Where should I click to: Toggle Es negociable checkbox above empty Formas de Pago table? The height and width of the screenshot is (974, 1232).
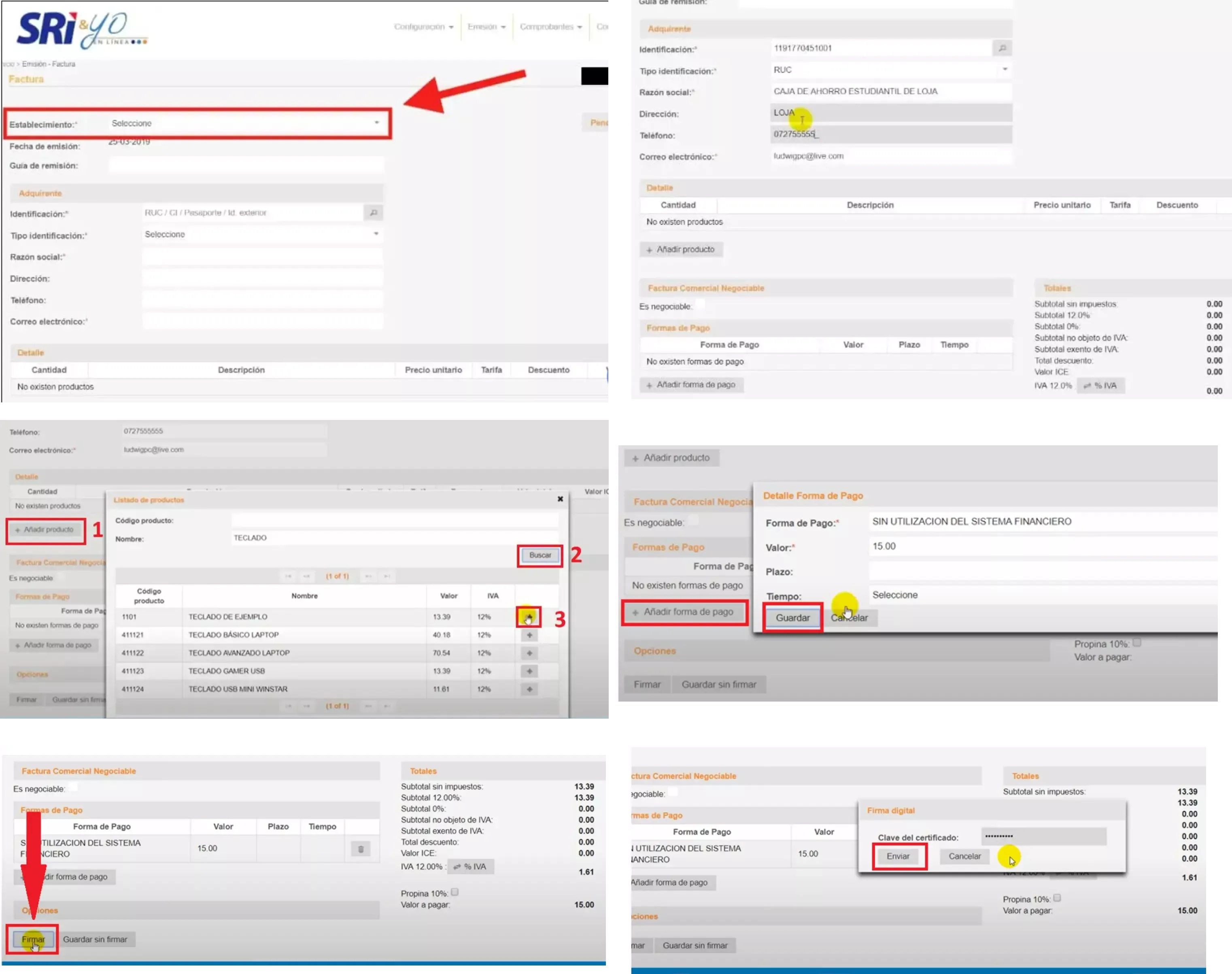click(699, 305)
